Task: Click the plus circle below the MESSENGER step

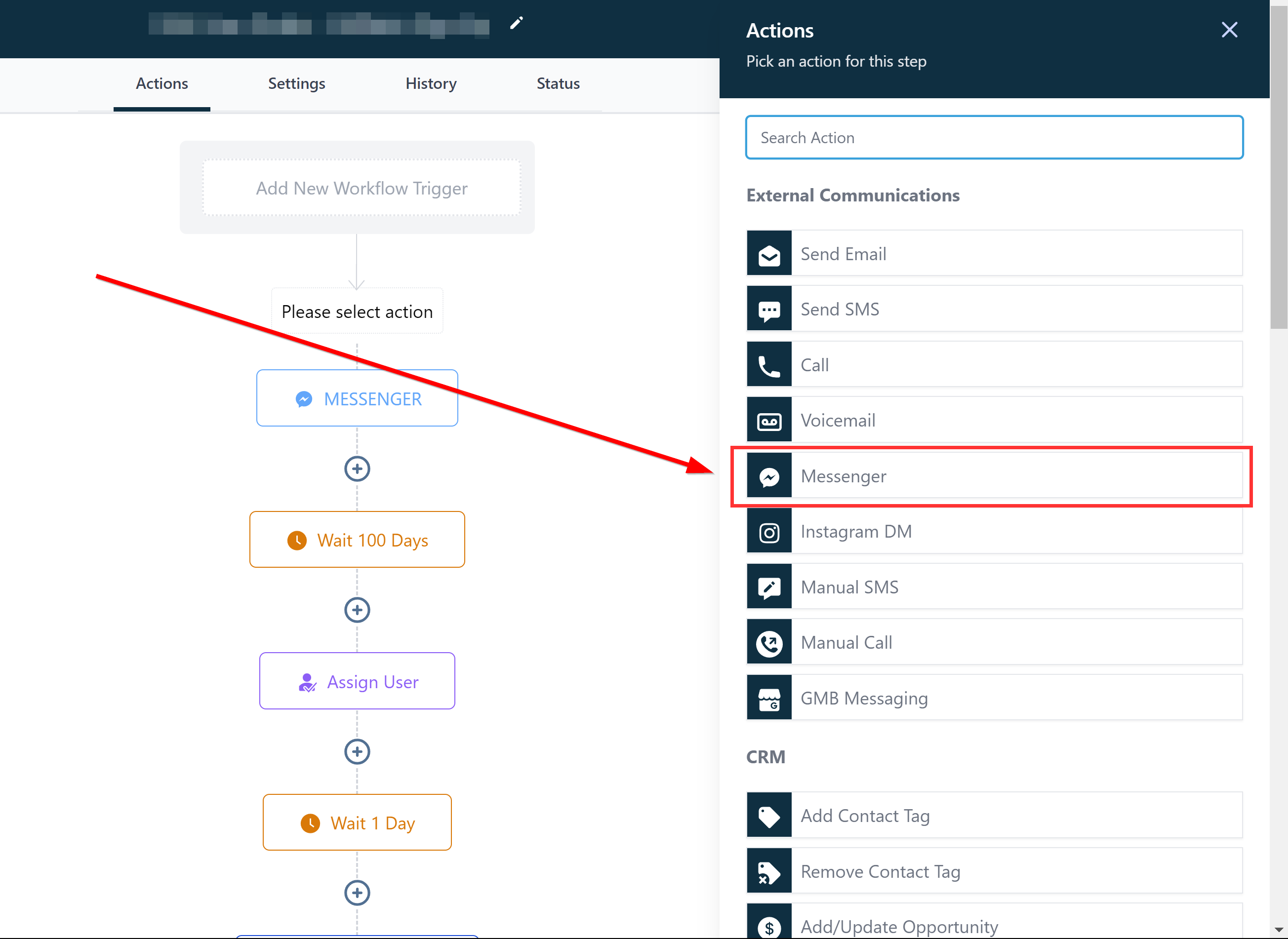Action: pos(357,469)
